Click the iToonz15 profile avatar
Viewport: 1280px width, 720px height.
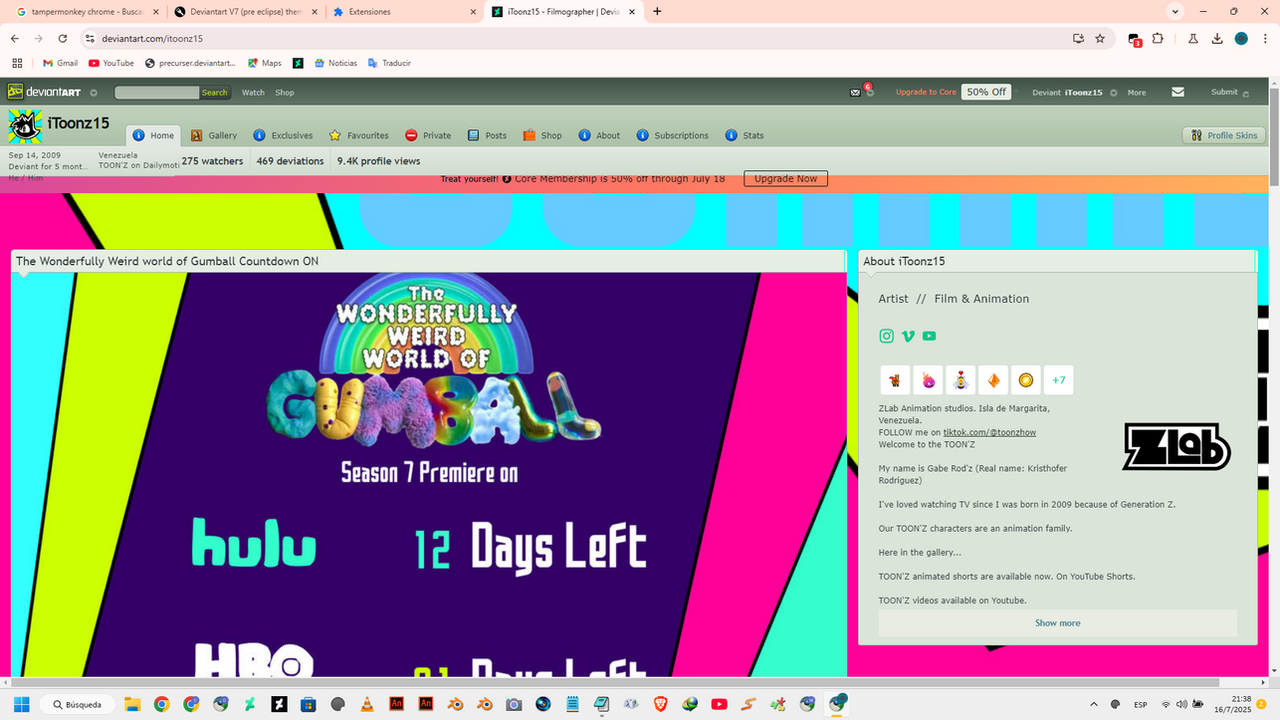(25, 126)
